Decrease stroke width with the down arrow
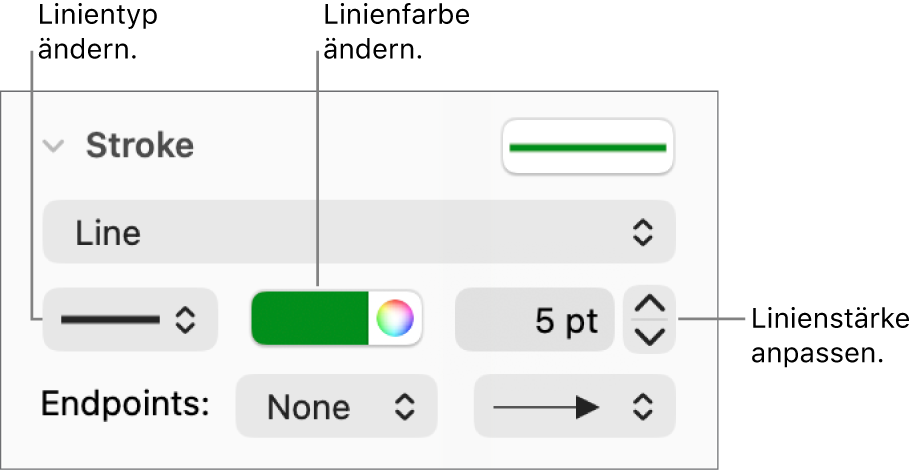920x471 pixels. [649, 337]
